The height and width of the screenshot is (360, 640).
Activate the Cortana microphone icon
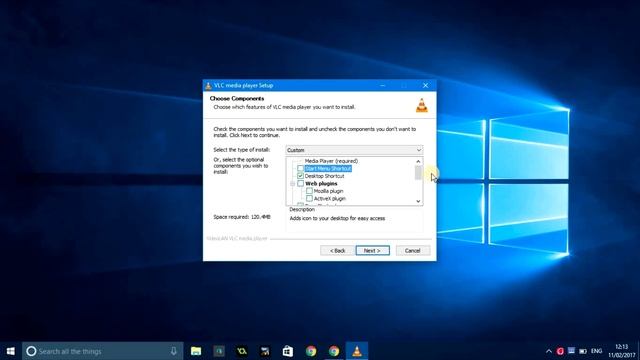point(173,351)
